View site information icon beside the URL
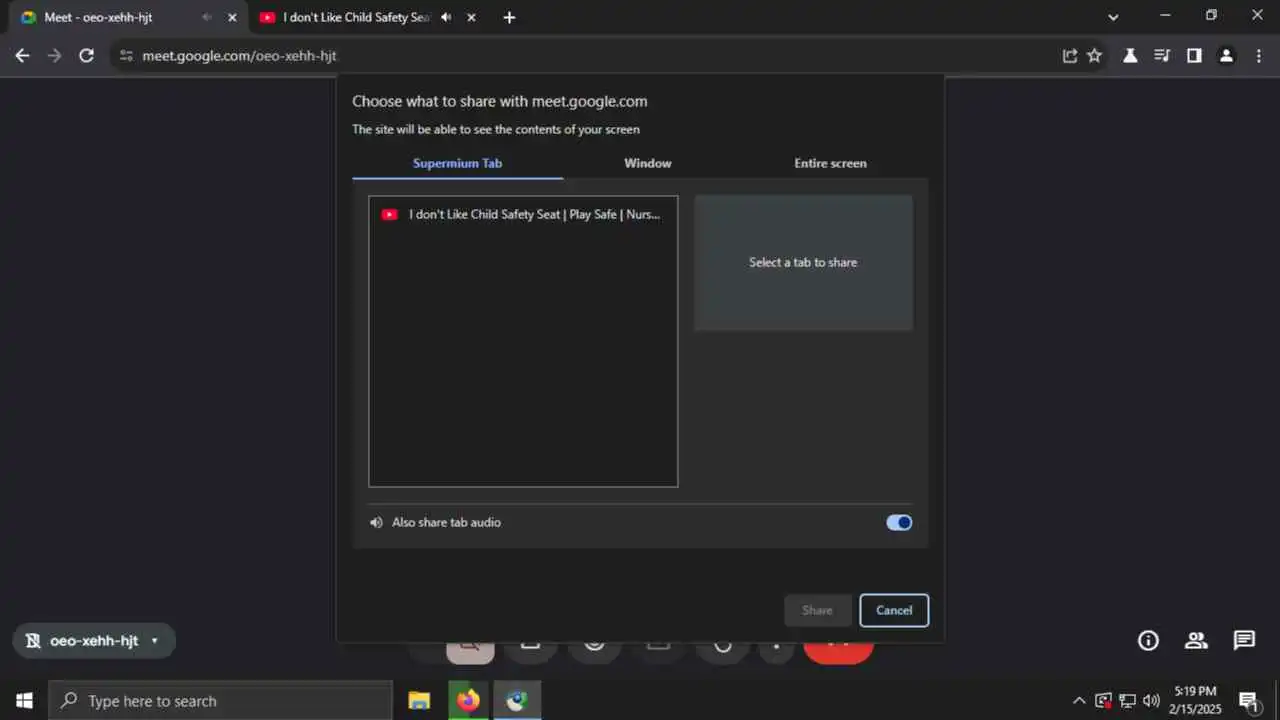The height and width of the screenshot is (720, 1280). 125,56
